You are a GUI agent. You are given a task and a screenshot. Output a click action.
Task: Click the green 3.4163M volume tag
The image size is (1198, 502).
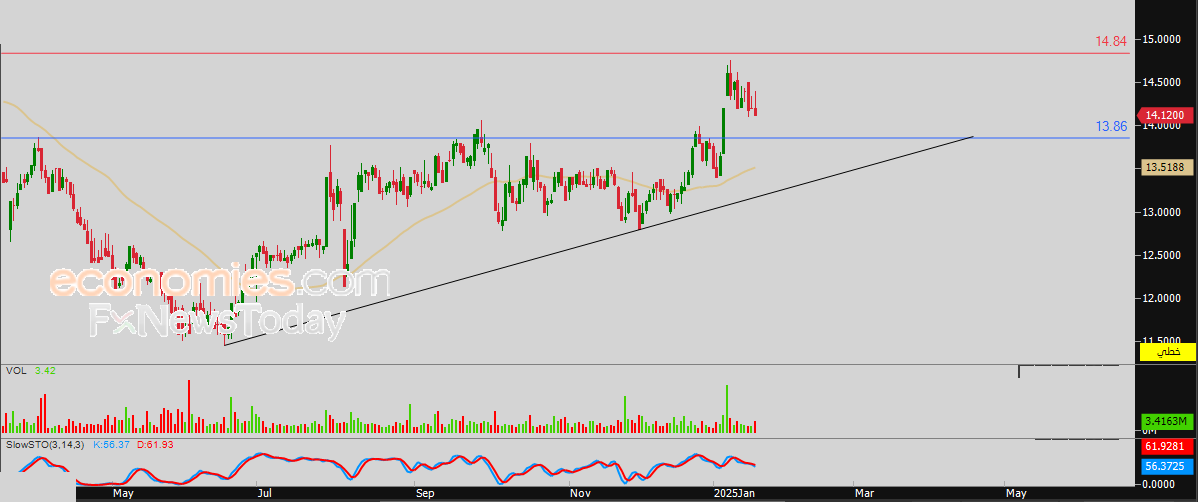coord(1168,421)
